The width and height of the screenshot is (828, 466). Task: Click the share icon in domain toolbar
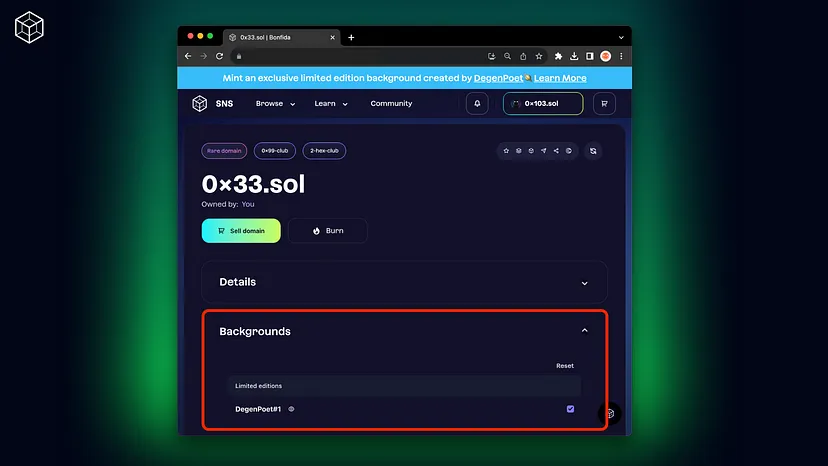coord(556,151)
